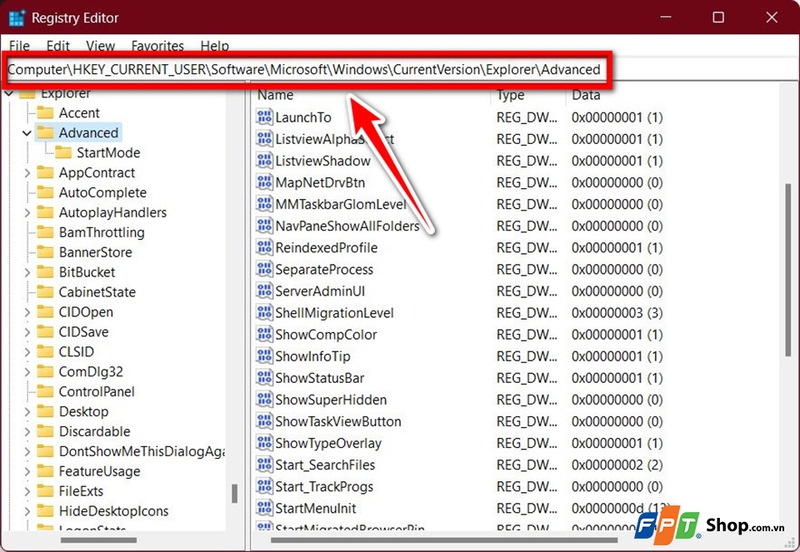Click the StartMenuInit value icon
Image resolution: width=800 pixels, height=552 pixels.
[264, 508]
